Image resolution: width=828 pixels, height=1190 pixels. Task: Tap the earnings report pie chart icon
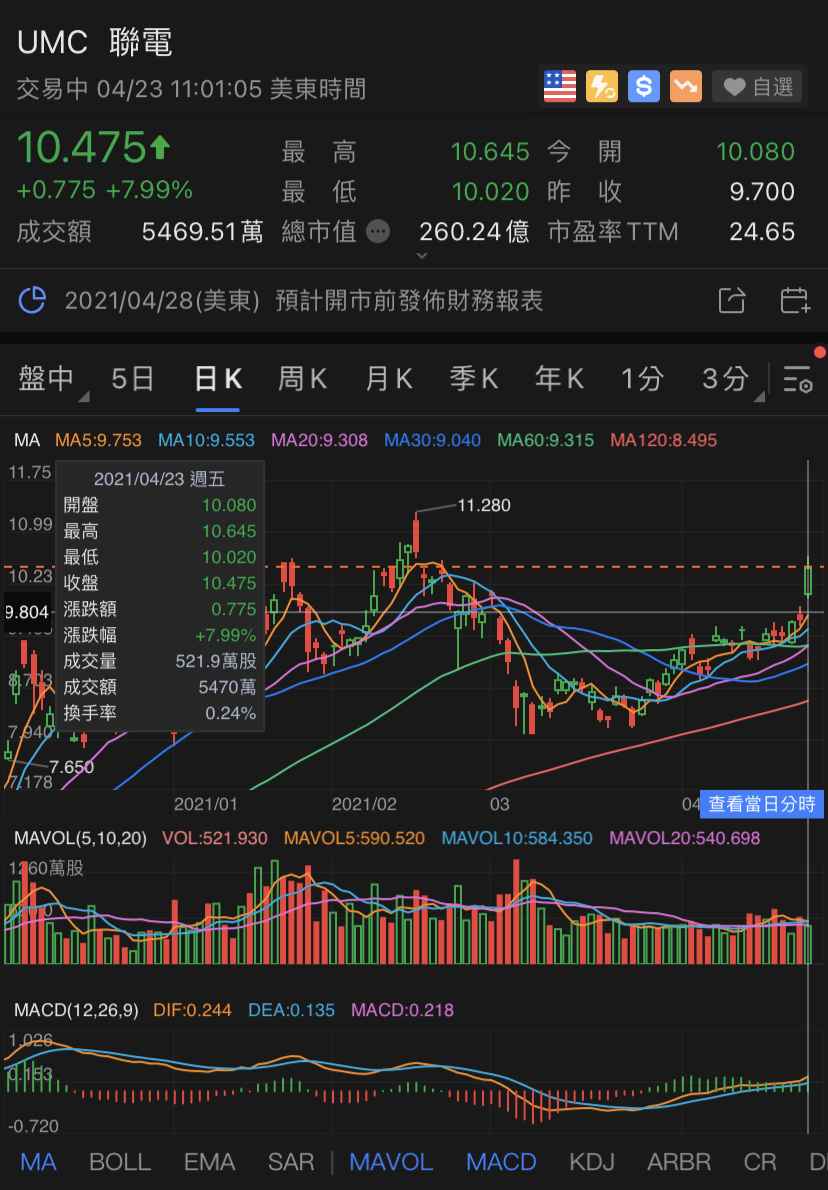click(32, 301)
